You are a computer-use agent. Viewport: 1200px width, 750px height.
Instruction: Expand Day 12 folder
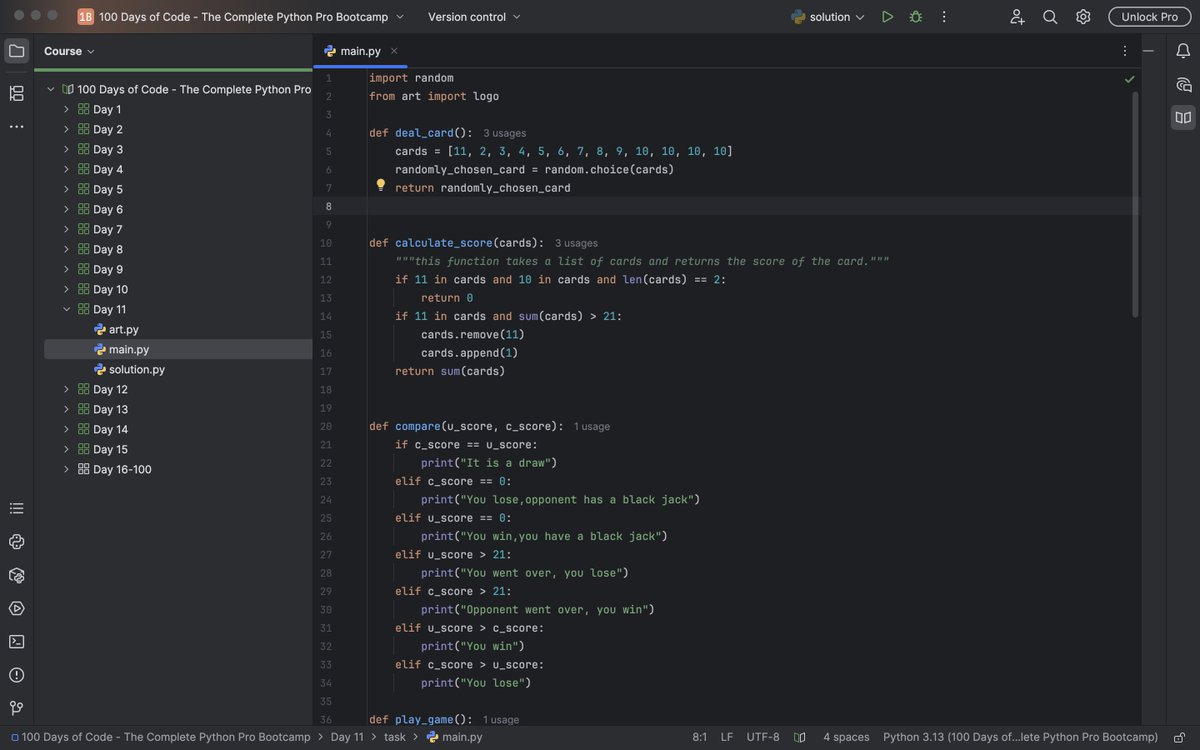pyautogui.click(x=66, y=389)
